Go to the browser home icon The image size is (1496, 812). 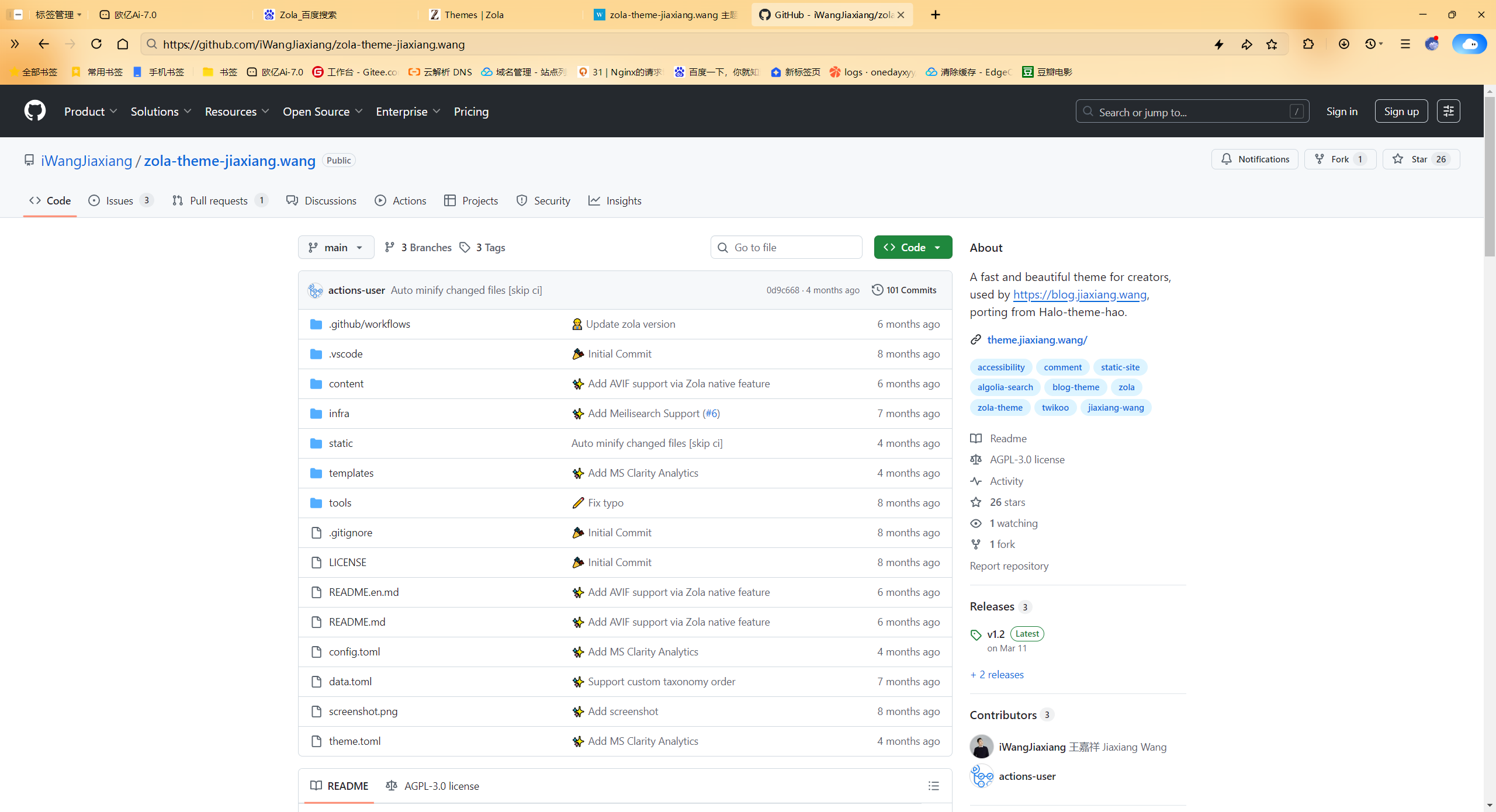123,44
